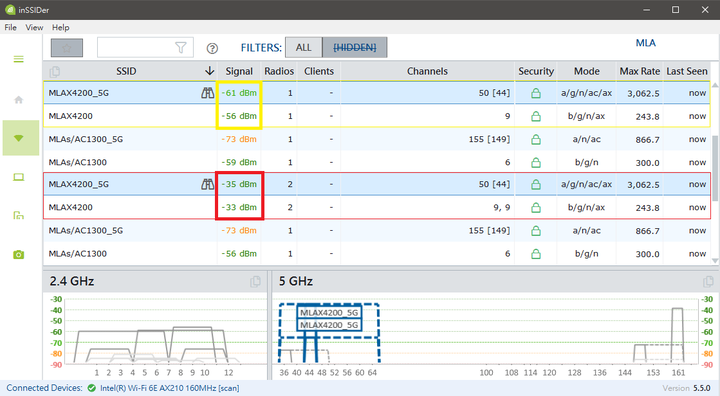Image resolution: width=720 pixels, height=396 pixels.
Task: Click the filter text input field
Action: (x=136, y=47)
